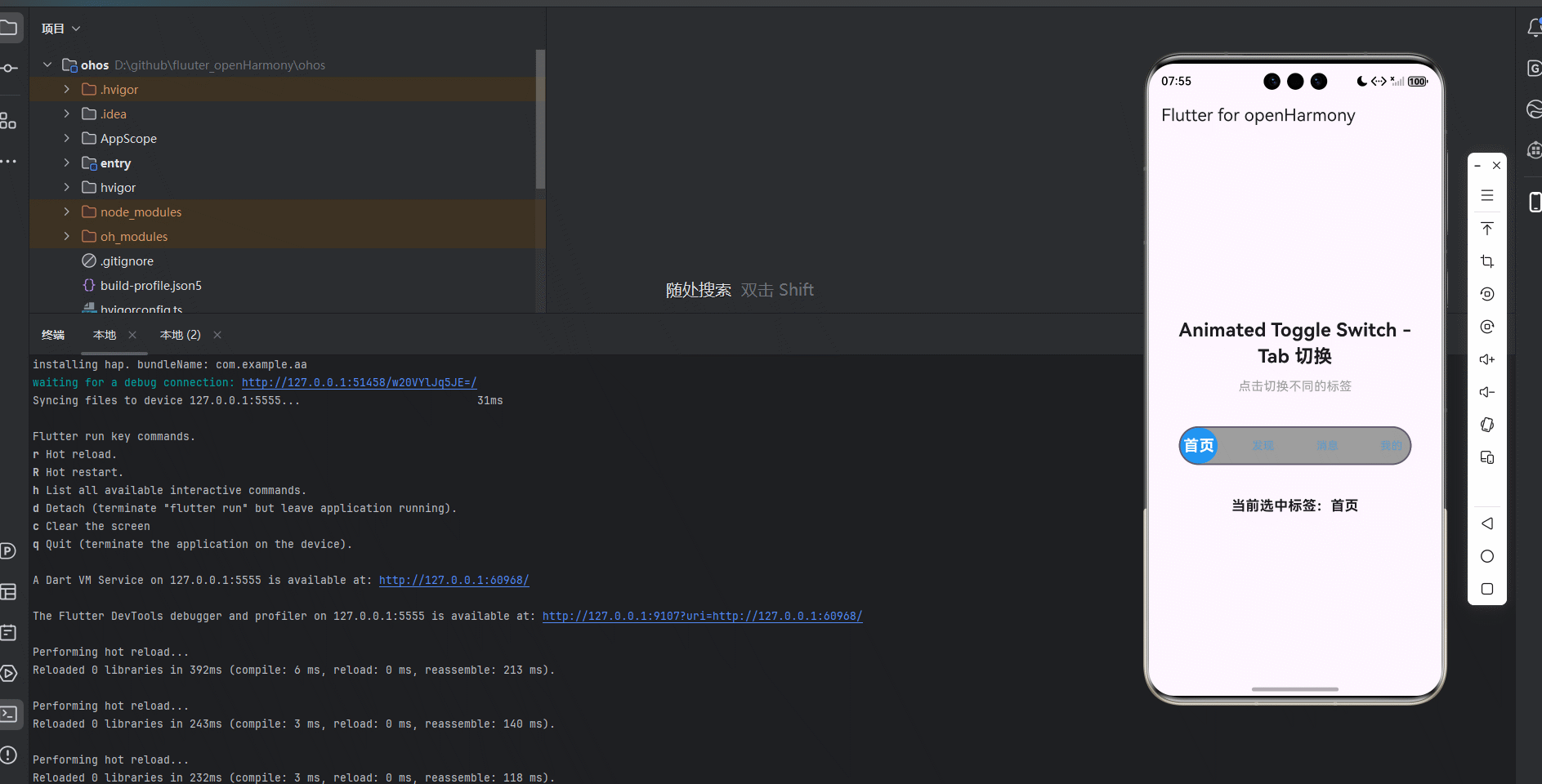Image resolution: width=1542 pixels, height=784 pixels.
Task: Click the '点击切换不同的标签' subtitle text
Action: pos(1294,386)
